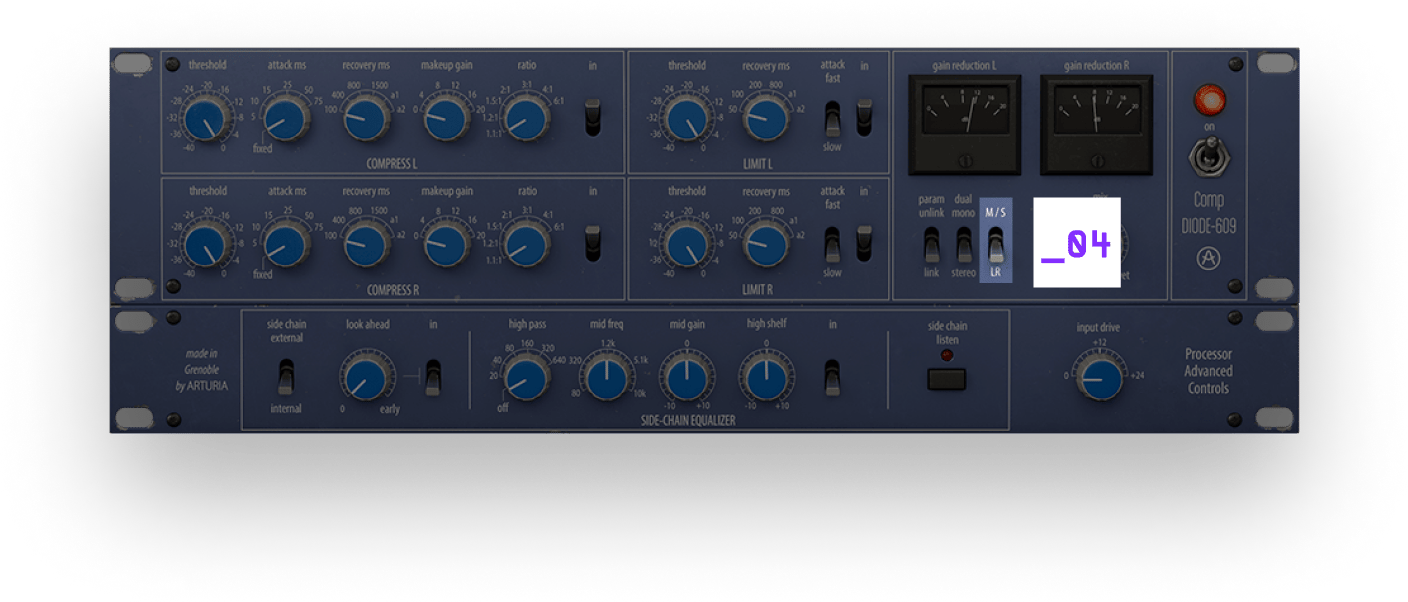Toggle the Compress L in switch

[x=593, y=116]
